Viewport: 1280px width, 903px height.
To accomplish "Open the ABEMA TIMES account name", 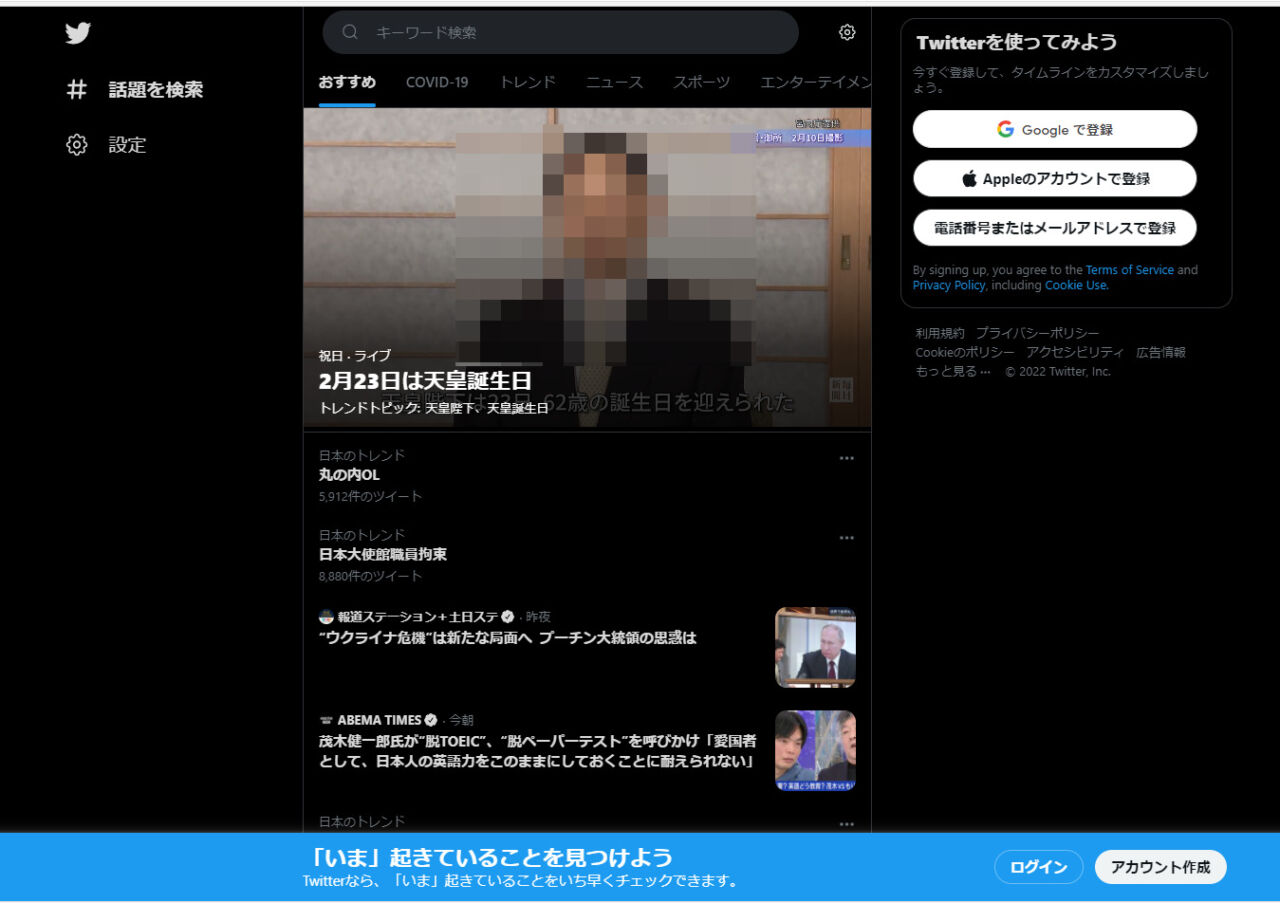I will [x=379, y=720].
